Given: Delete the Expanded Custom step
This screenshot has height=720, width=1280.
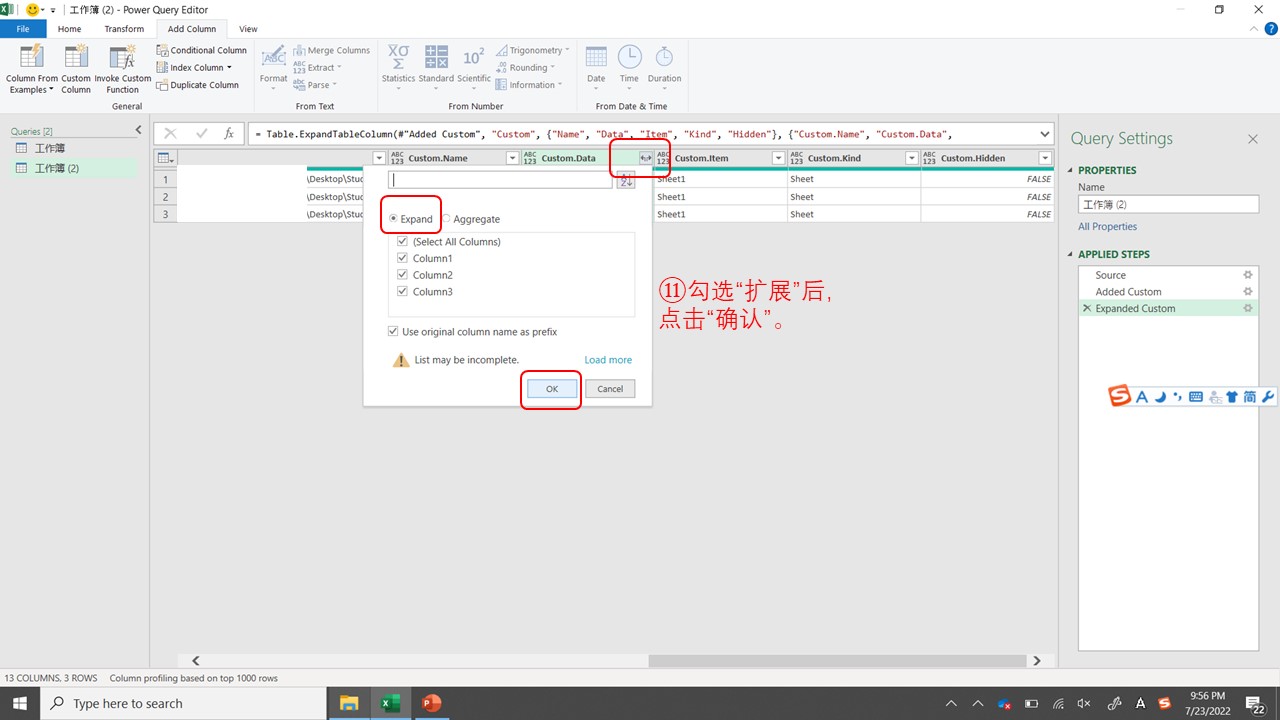Looking at the screenshot, I should 1087,309.
